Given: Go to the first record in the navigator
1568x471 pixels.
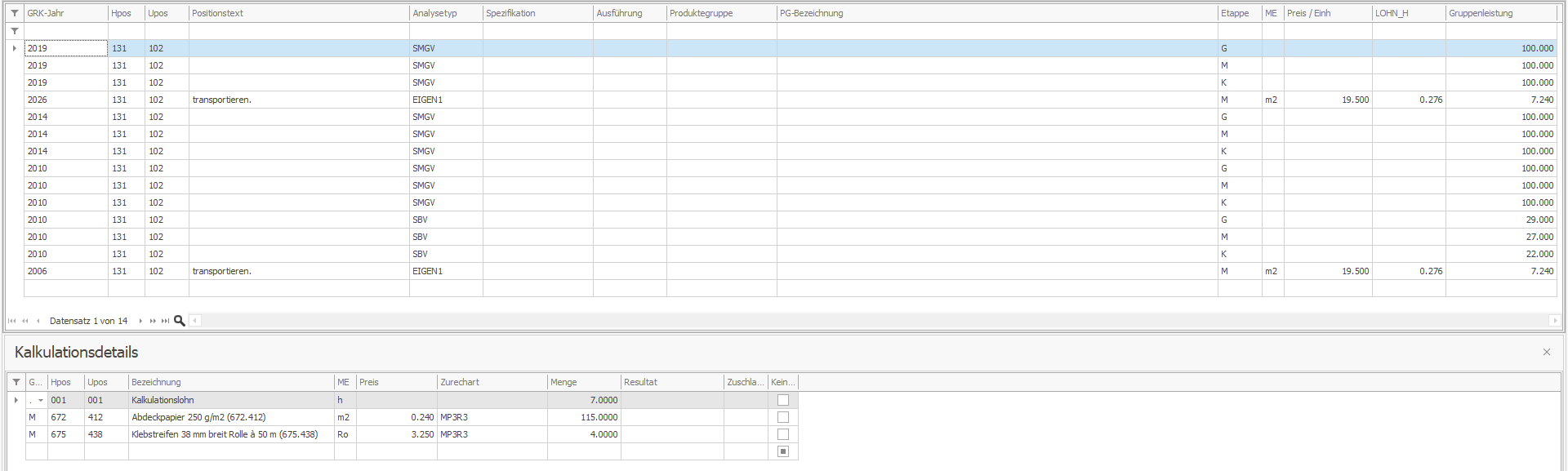Looking at the screenshot, I should (x=11, y=321).
